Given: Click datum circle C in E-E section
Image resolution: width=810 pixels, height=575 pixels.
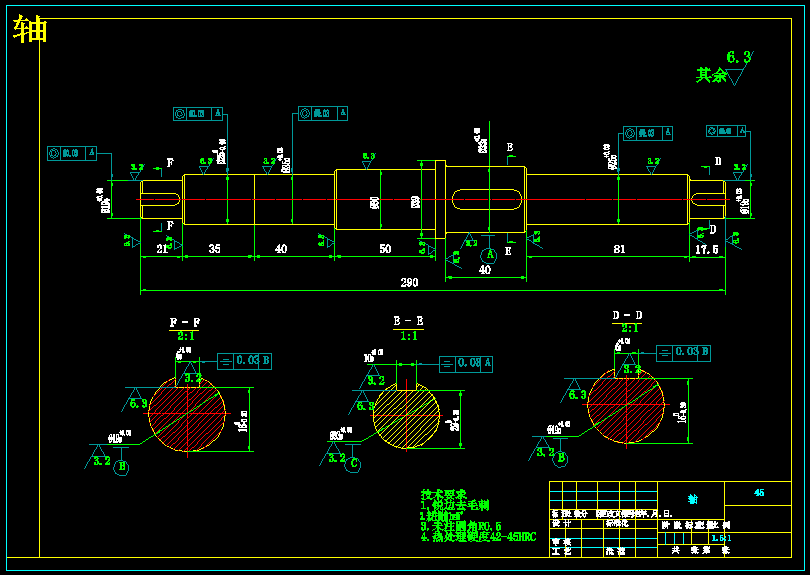Looking at the screenshot, I should click(x=353, y=464).
